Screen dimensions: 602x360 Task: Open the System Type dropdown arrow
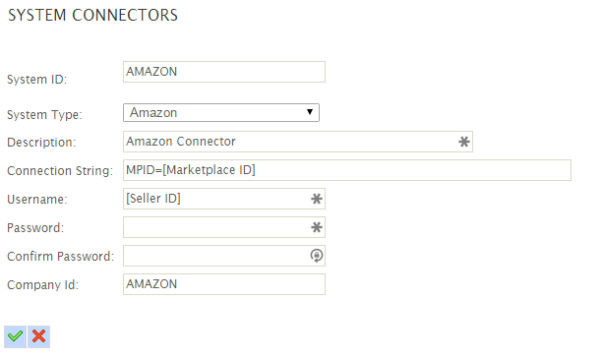(x=309, y=112)
